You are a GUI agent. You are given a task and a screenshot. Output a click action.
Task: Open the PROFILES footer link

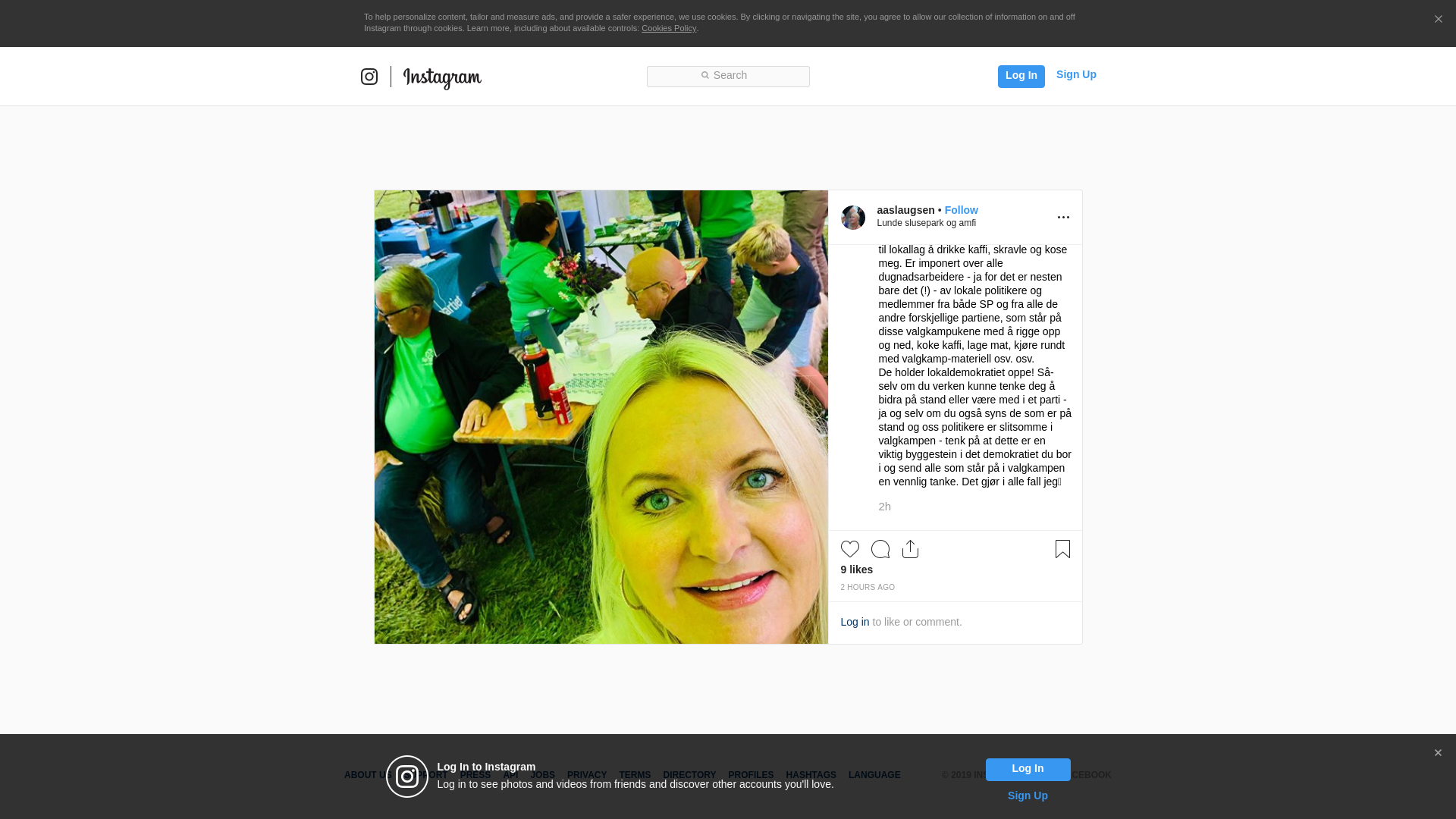[751, 775]
